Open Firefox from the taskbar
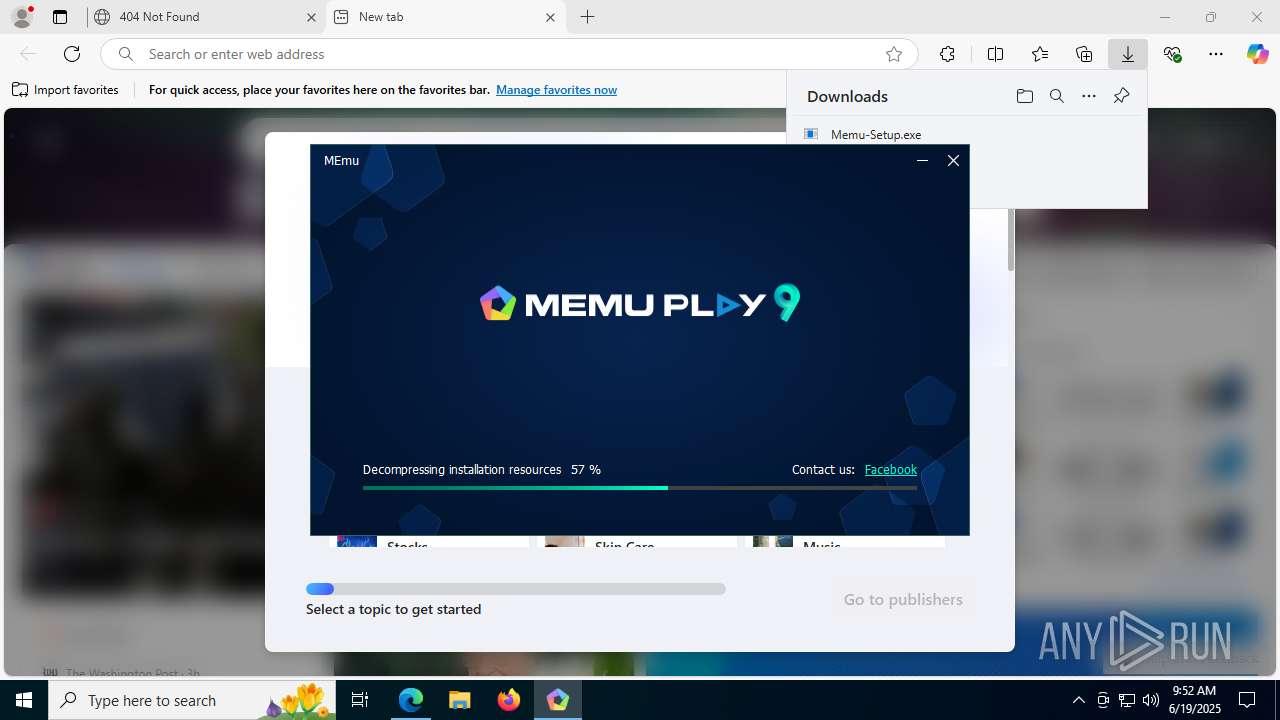The image size is (1280, 720). [509, 700]
